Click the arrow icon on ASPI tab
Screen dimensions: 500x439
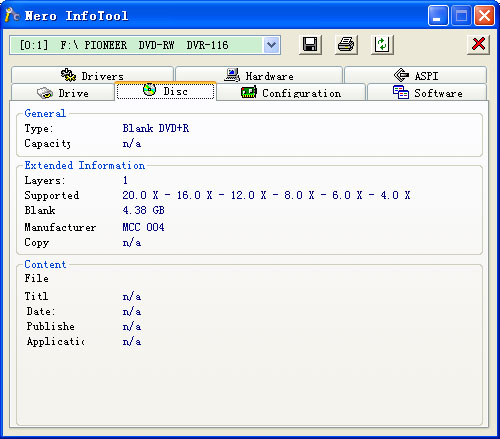(401, 75)
